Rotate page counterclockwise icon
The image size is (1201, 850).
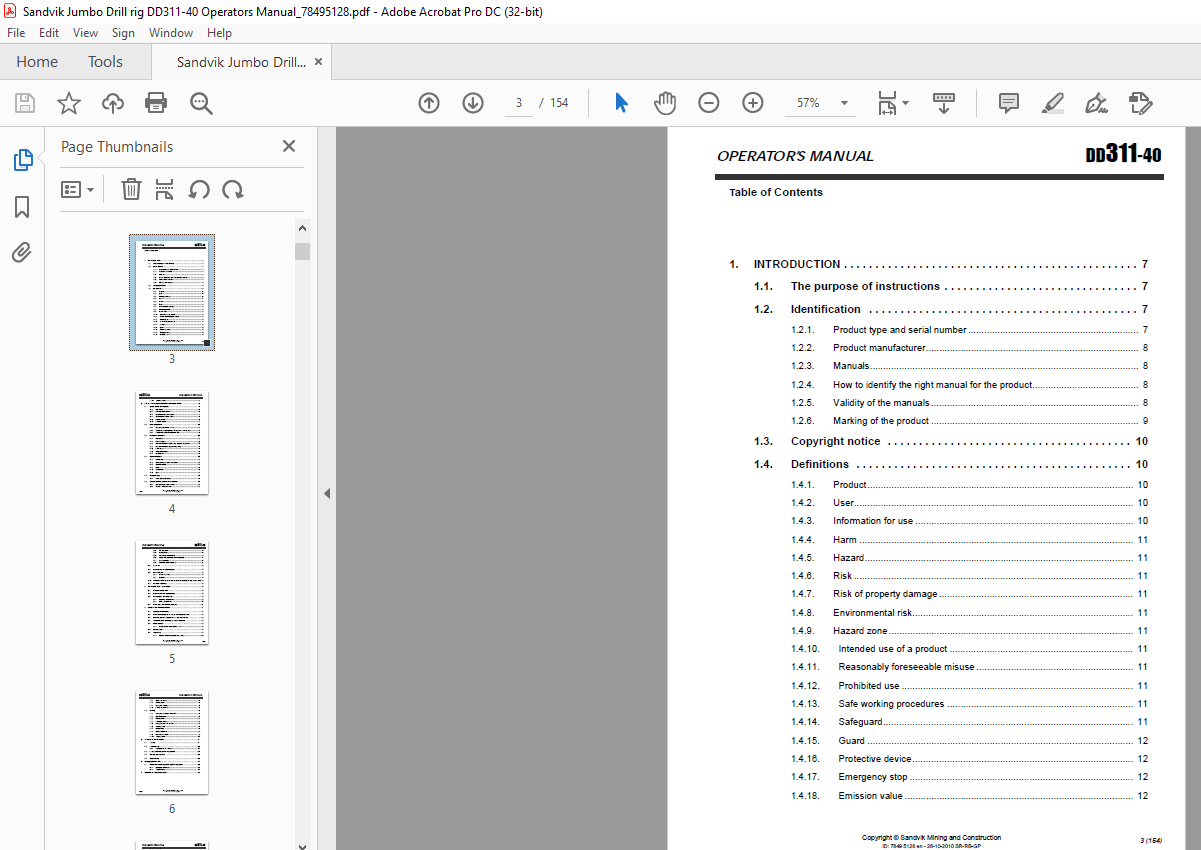199,189
